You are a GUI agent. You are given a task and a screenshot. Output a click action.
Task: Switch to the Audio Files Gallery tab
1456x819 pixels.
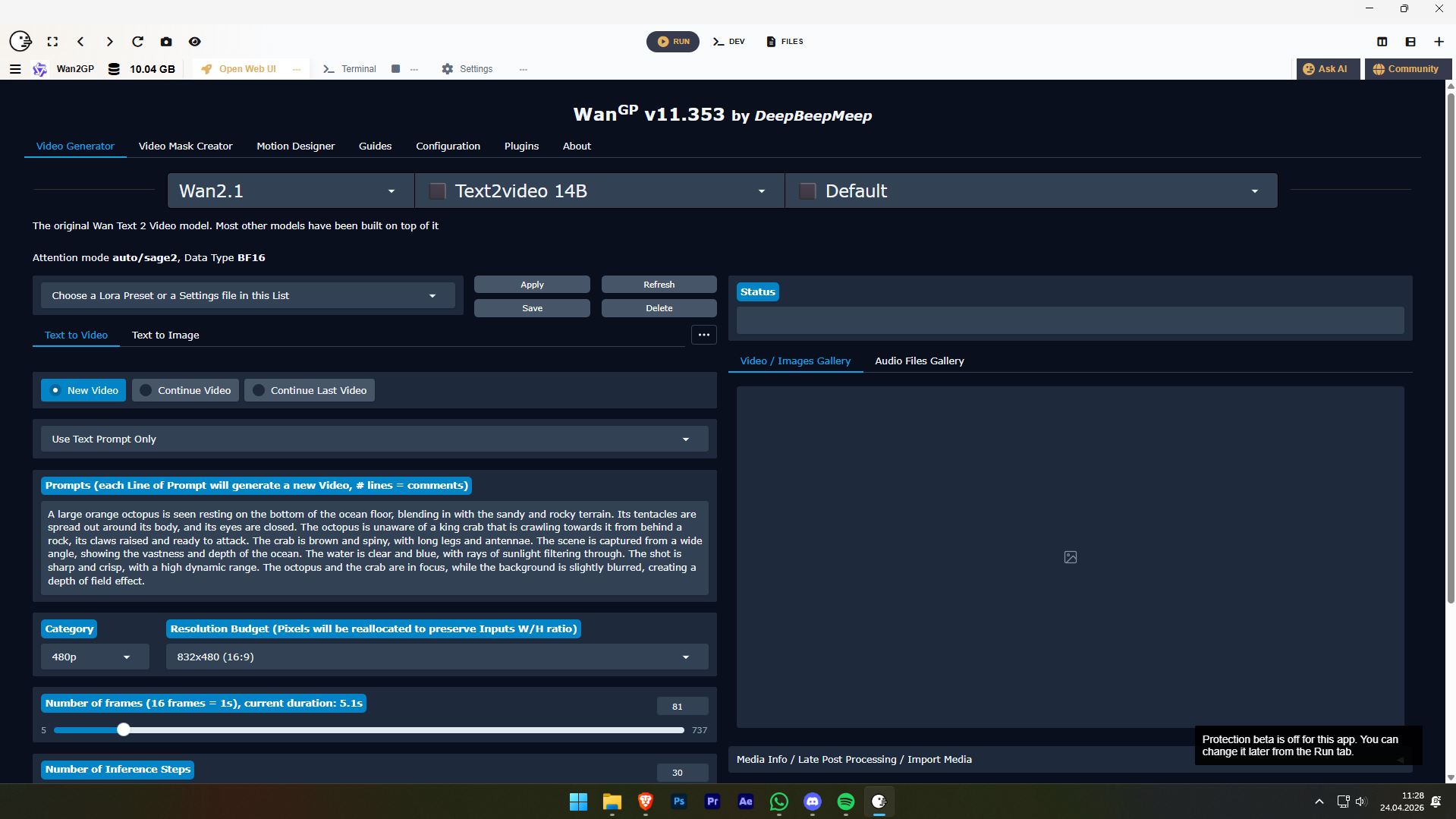tap(920, 361)
